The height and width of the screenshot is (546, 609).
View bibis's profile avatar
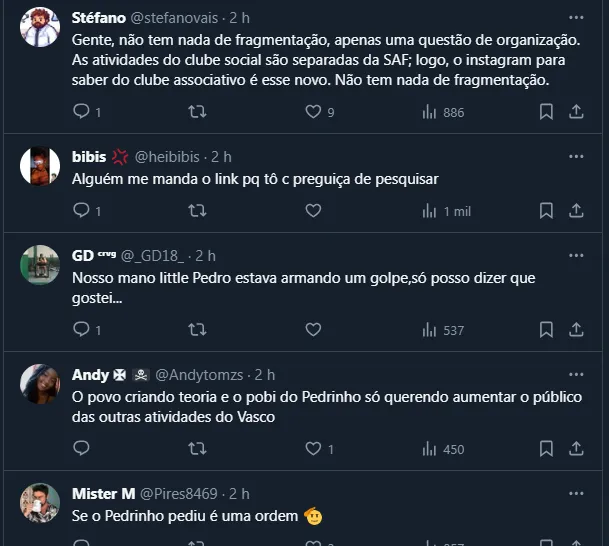coord(40,166)
